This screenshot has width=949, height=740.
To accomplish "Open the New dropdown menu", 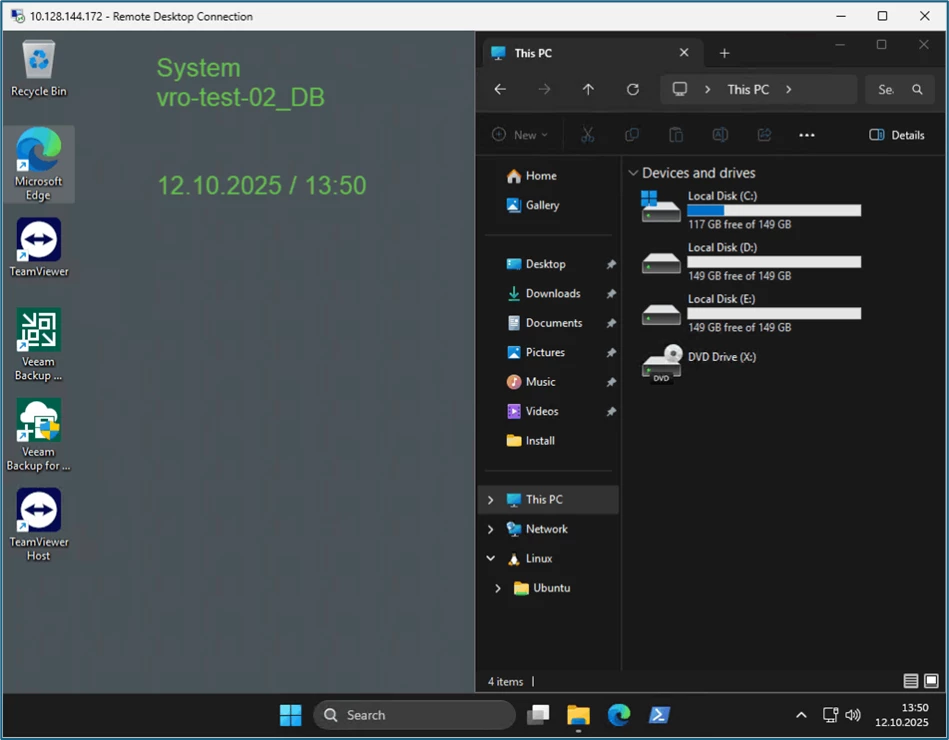I will coord(520,135).
